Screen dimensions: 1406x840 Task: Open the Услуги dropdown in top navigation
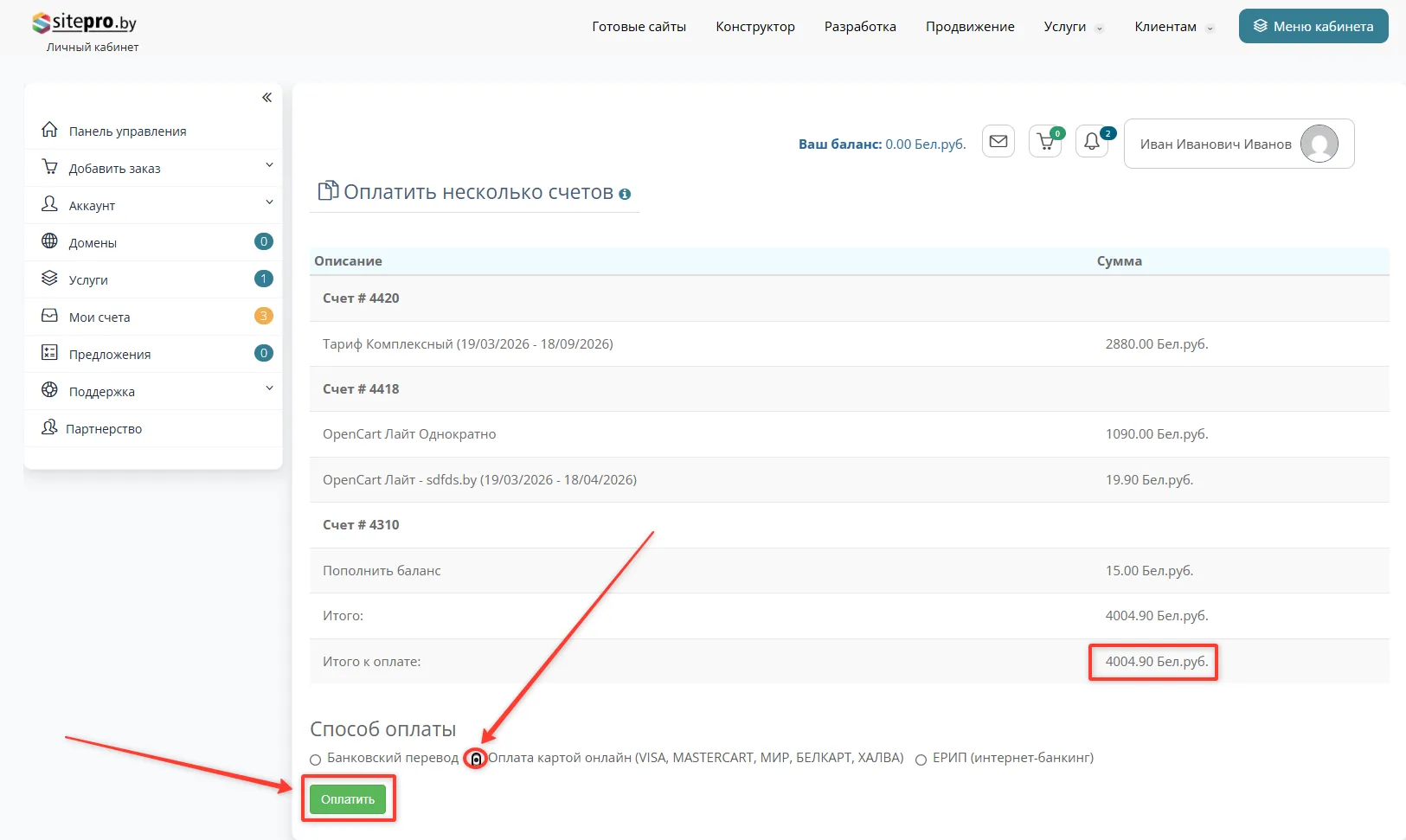1073,27
